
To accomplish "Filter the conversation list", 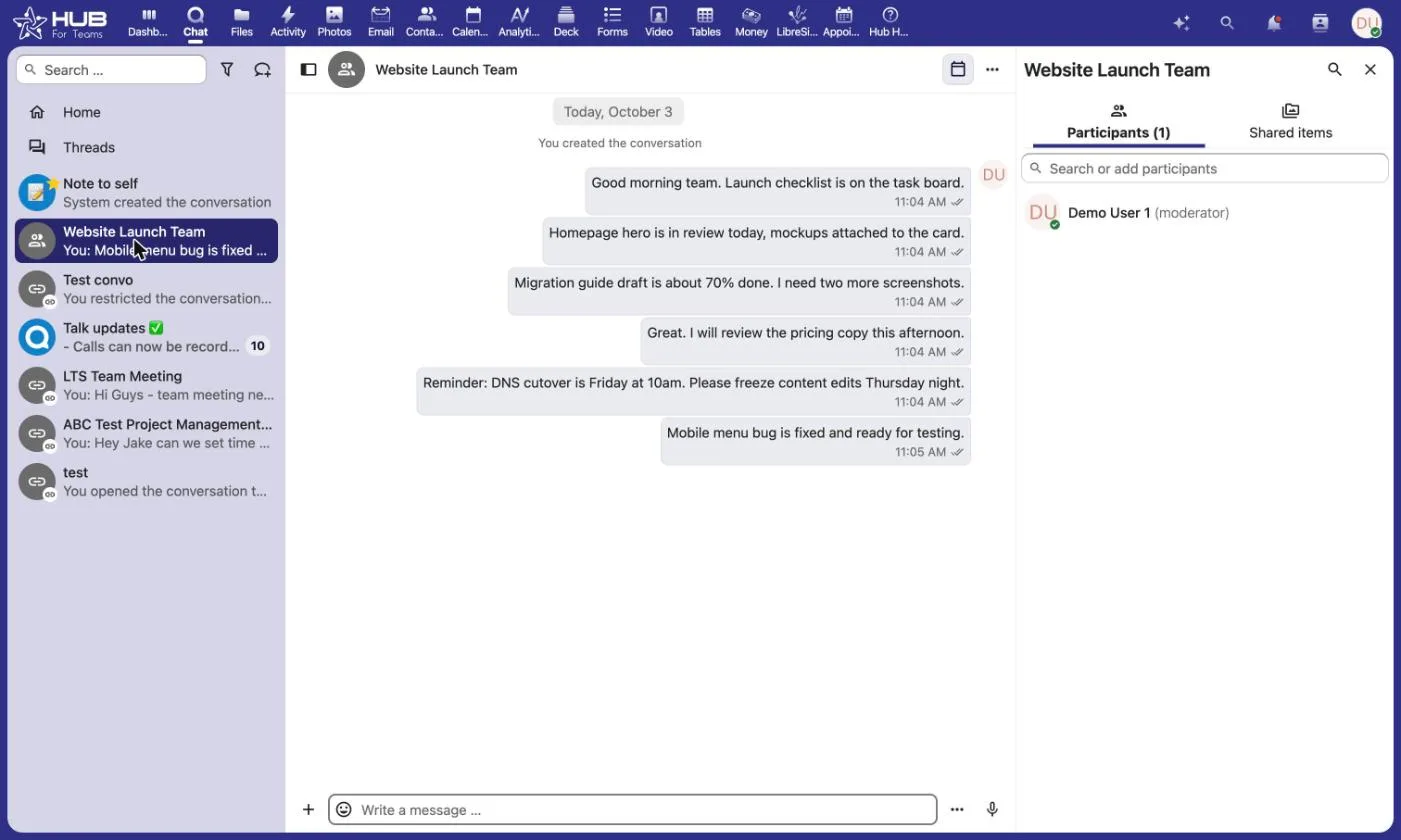I will [227, 70].
